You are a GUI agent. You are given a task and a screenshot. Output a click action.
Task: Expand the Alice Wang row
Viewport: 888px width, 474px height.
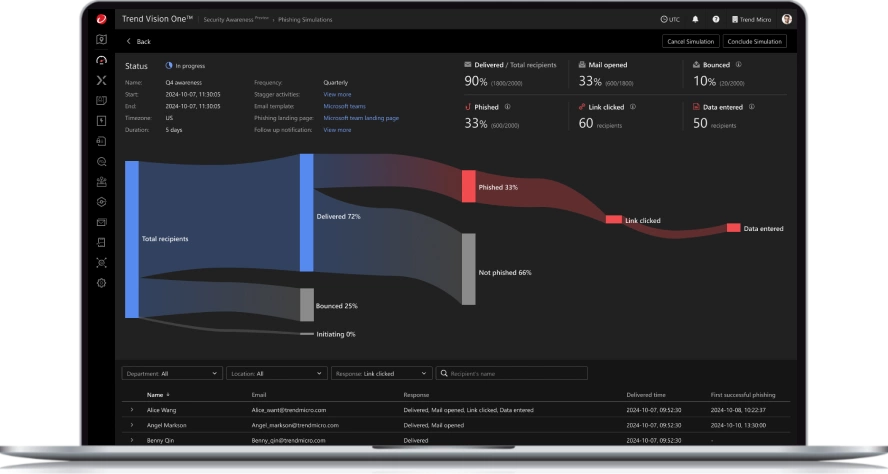pyautogui.click(x=132, y=409)
